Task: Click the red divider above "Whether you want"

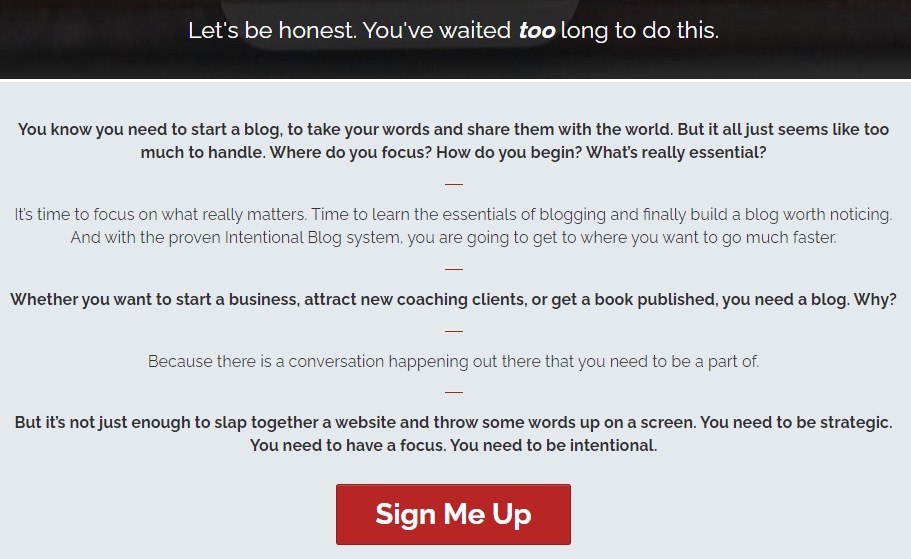Action: (x=454, y=269)
